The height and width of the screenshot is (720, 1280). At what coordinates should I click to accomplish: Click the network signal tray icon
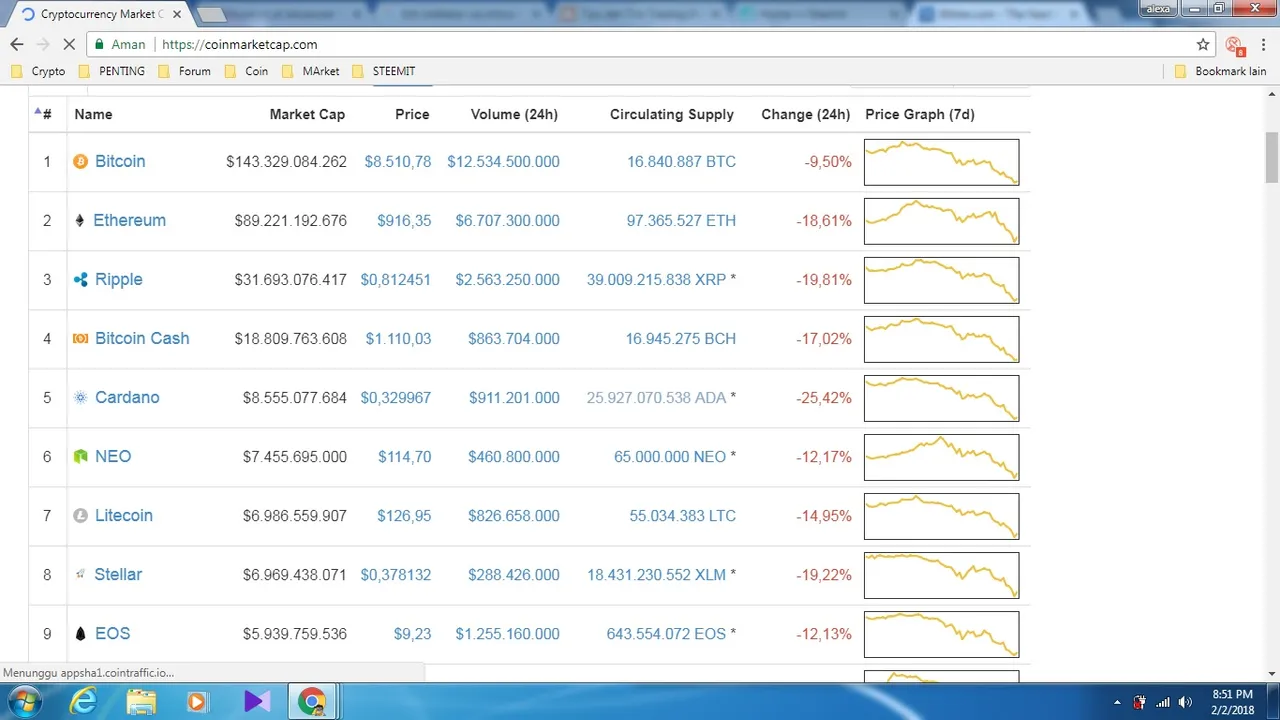[1162, 702]
